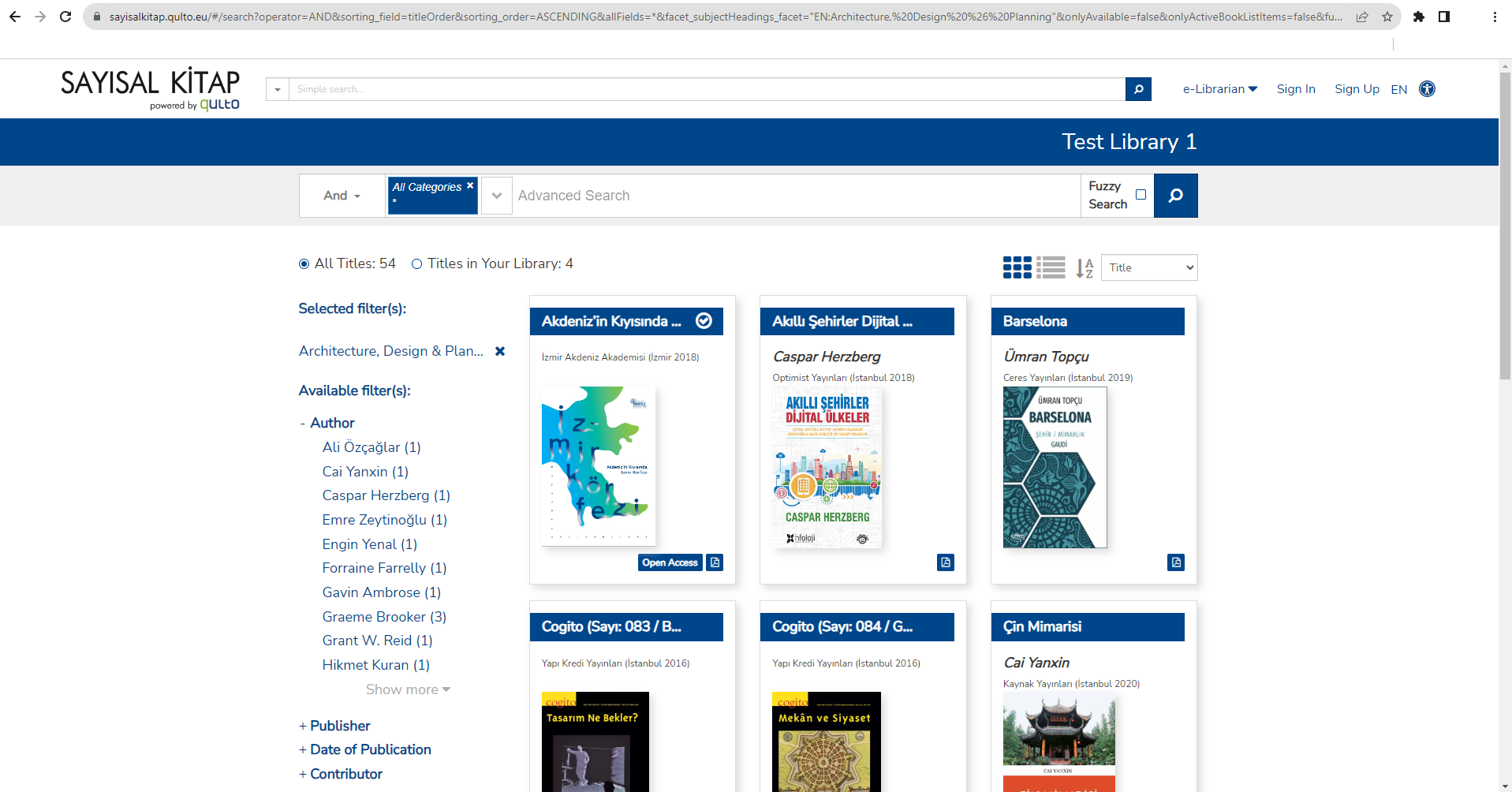
Task: Open the Title sort field dropdown
Action: [1149, 267]
